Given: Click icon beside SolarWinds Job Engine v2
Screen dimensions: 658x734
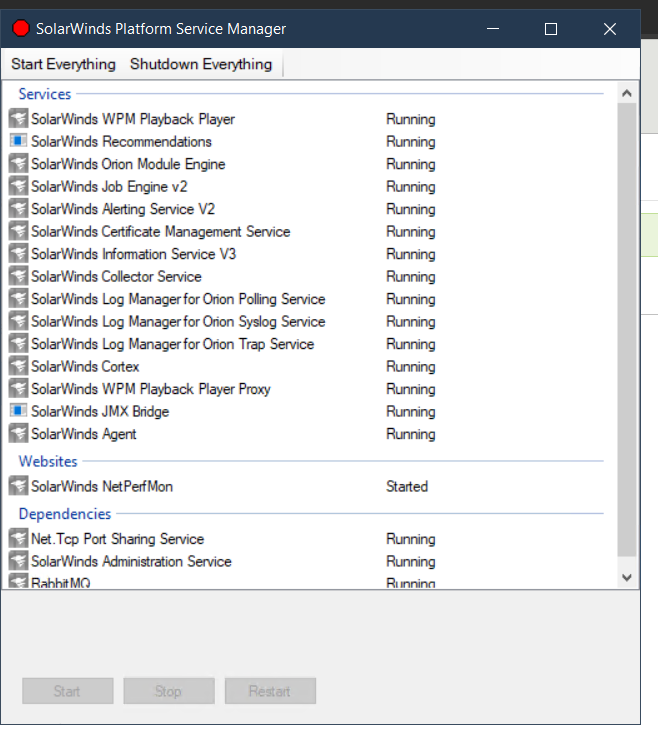Looking at the screenshot, I should 18,186.
